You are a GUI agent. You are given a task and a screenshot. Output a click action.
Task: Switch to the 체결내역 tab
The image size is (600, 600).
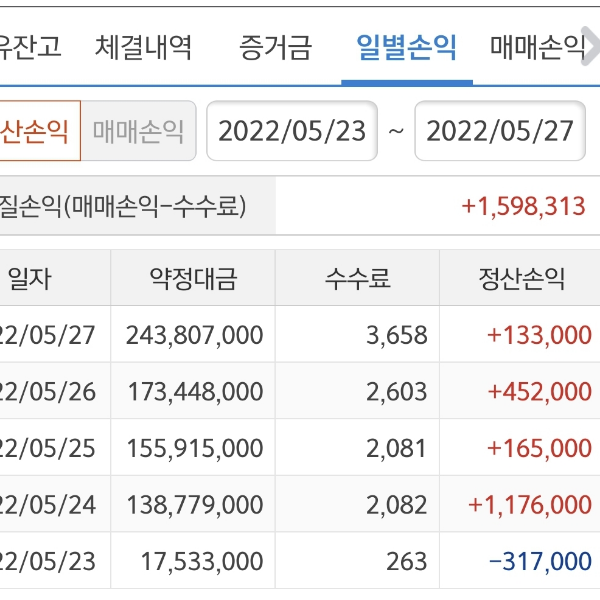144,46
